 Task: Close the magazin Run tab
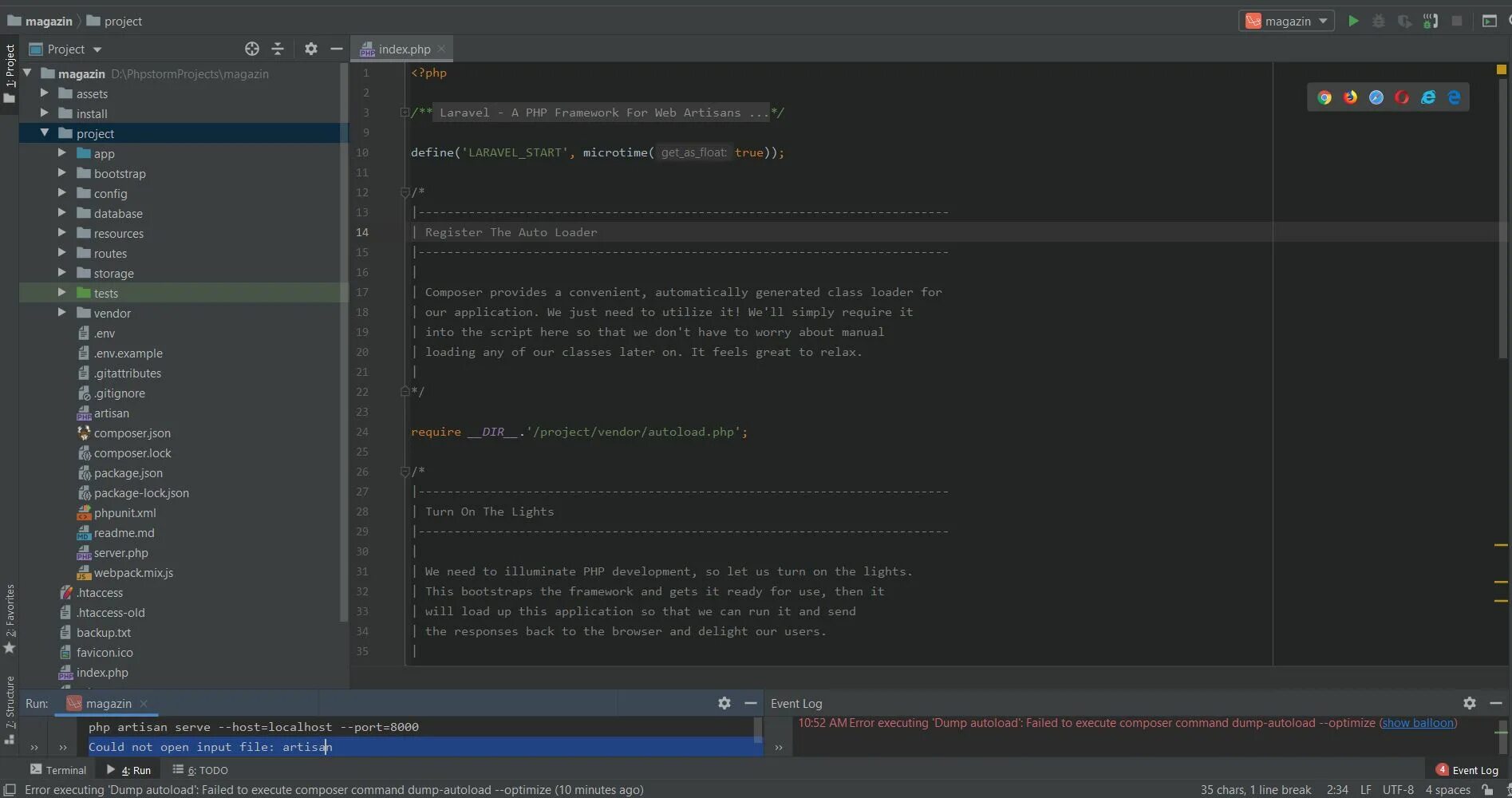[x=144, y=703]
